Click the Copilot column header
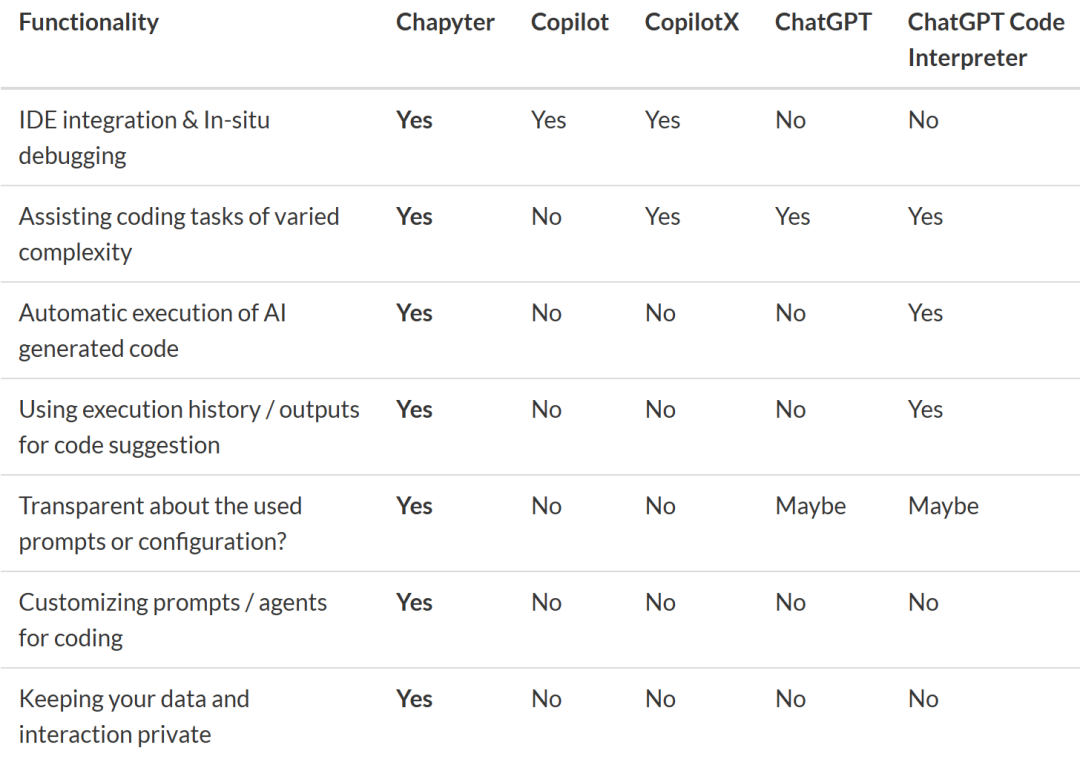The width and height of the screenshot is (1080, 771). (570, 22)
